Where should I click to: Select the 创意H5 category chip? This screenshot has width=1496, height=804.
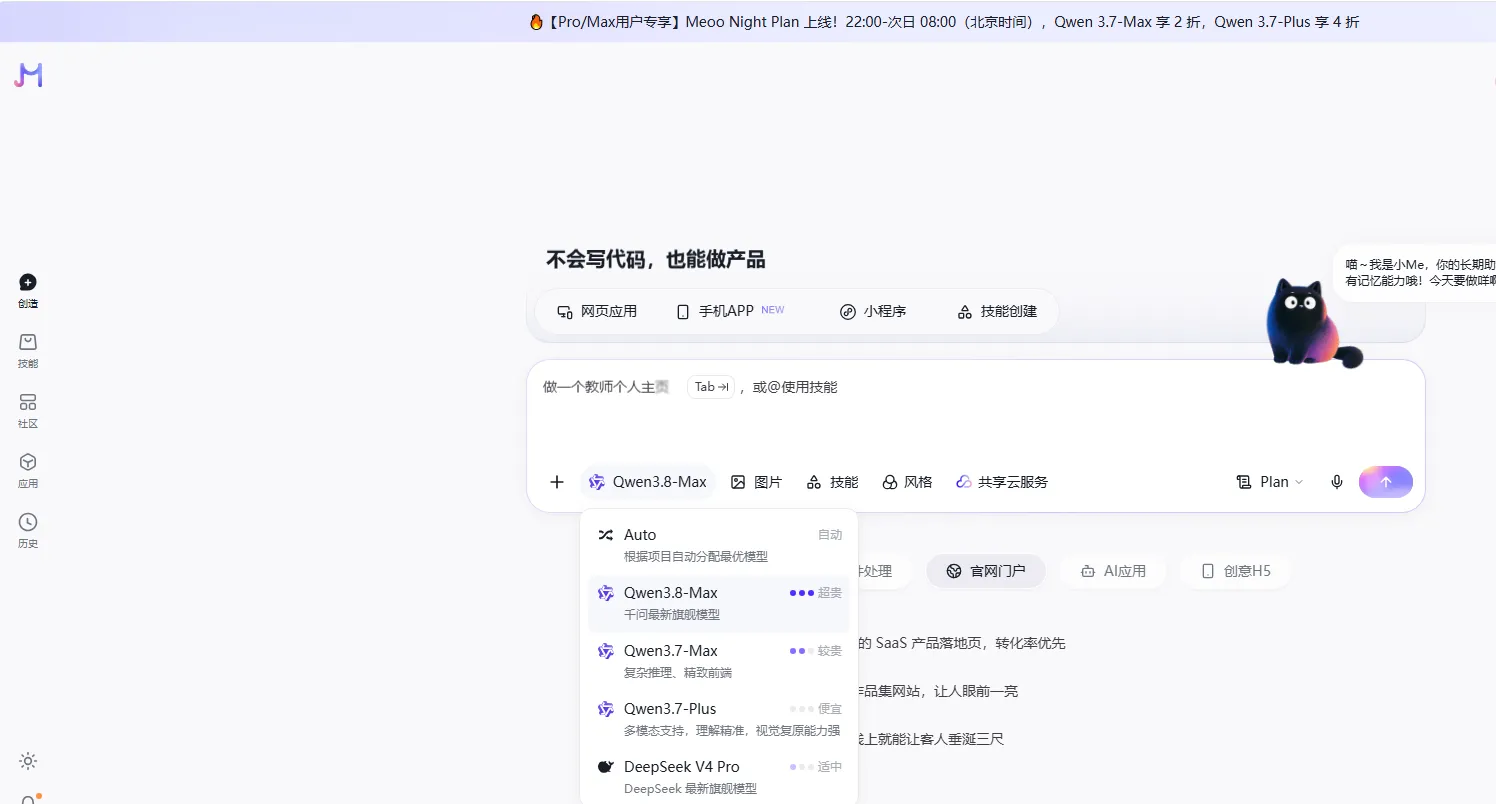(1236, 571)
